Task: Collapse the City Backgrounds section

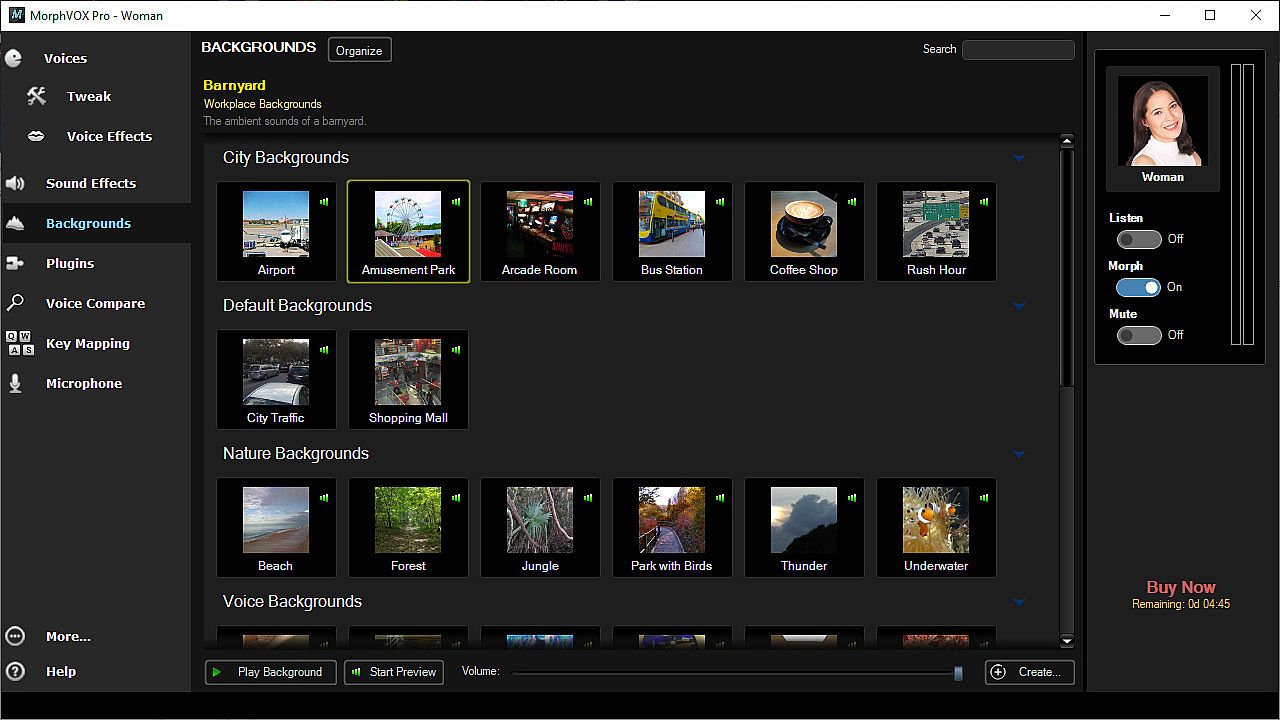Action: tap(1019, 158)
